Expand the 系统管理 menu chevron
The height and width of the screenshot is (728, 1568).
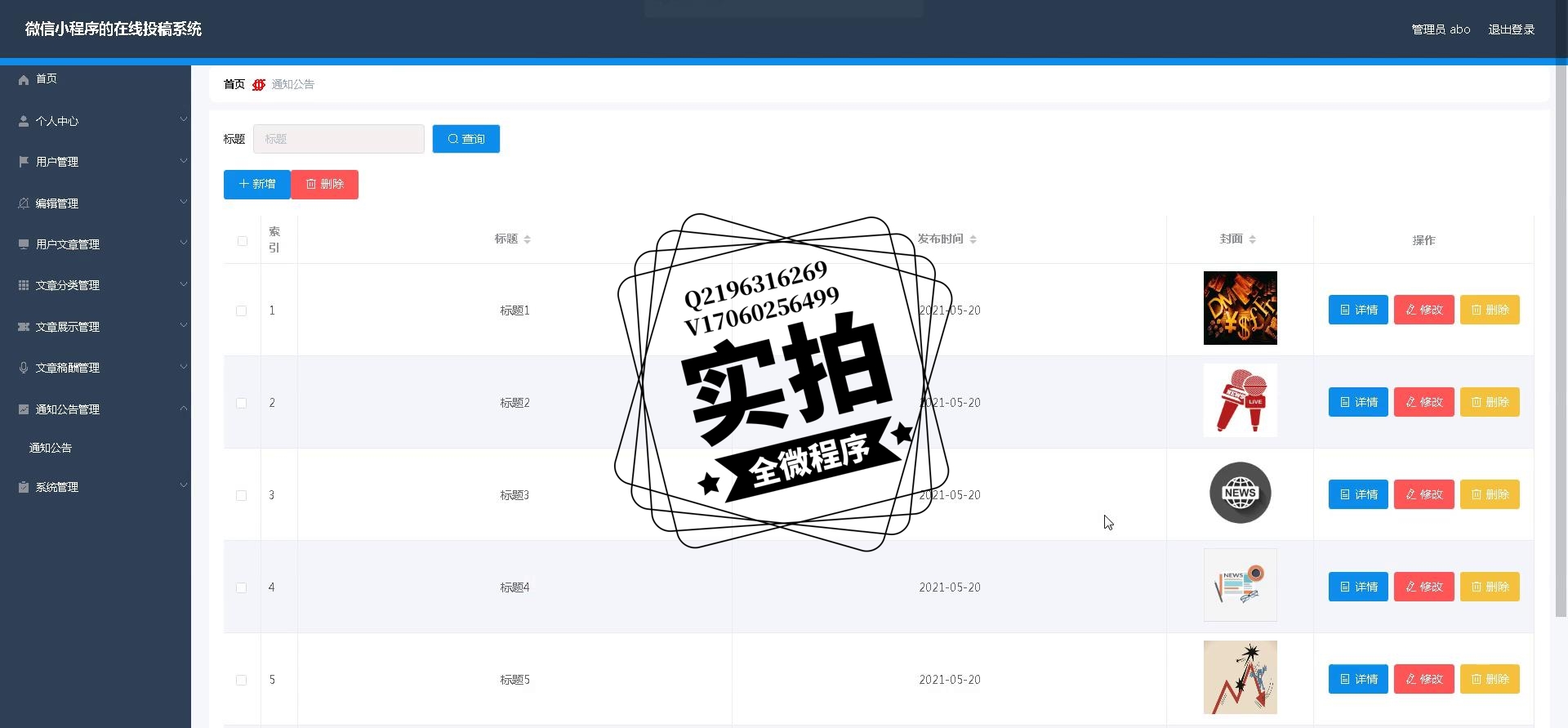184,485
